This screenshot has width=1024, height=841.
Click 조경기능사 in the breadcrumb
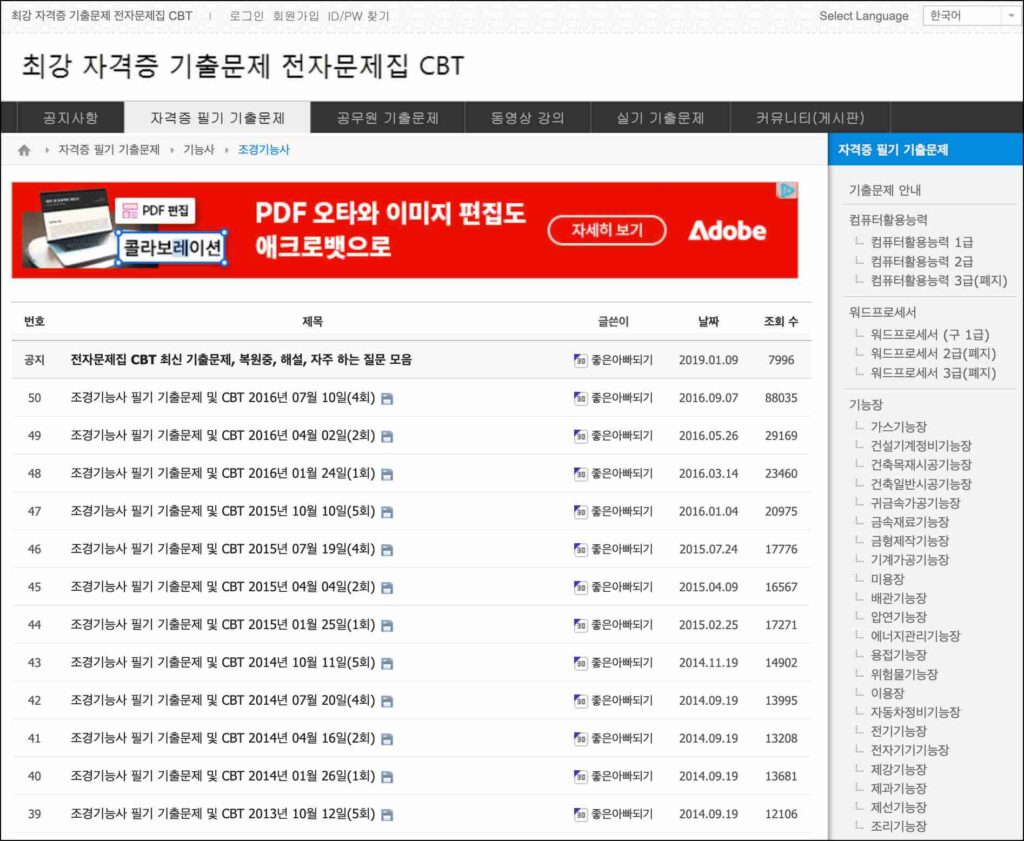click(x=263, y=150)
